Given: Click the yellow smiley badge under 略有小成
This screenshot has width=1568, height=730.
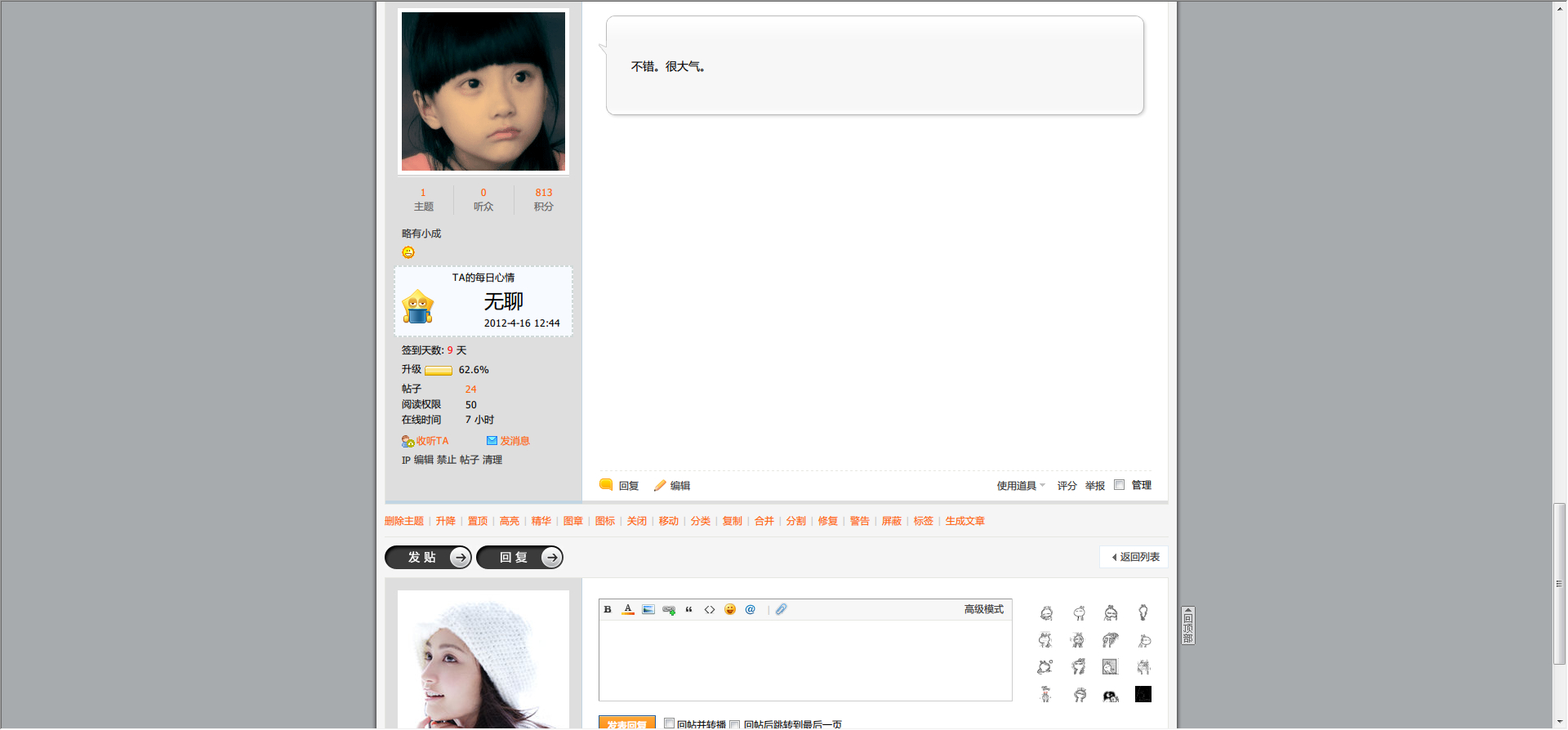Looking at the screenshot, I should pyautogui.click(x=408, y=253).
